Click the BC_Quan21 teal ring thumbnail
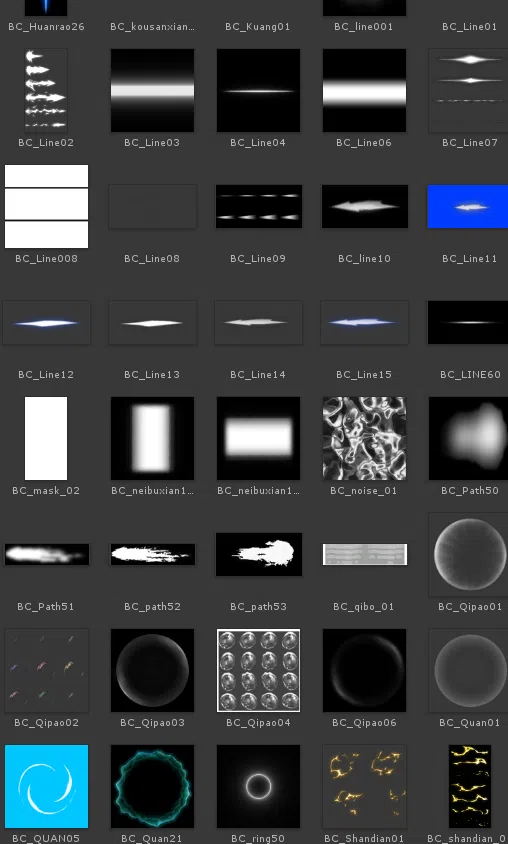508x844 pixels. [152, 786]
